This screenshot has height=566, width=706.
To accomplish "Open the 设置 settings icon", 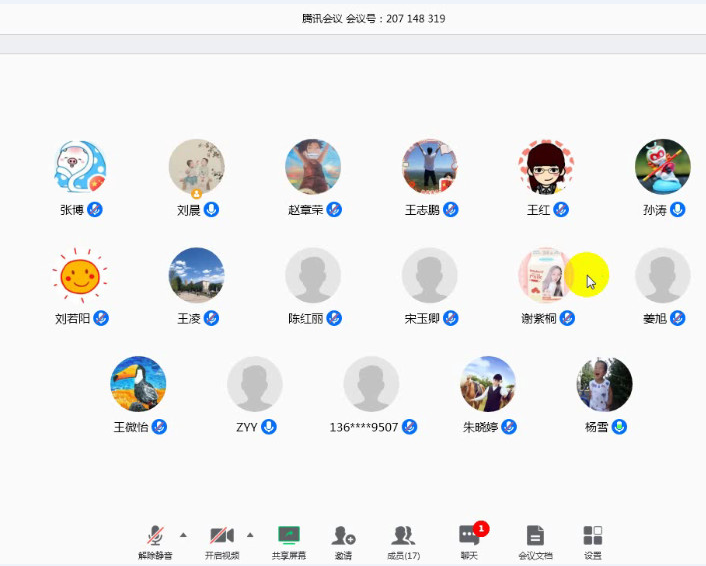I will point(593,536).
